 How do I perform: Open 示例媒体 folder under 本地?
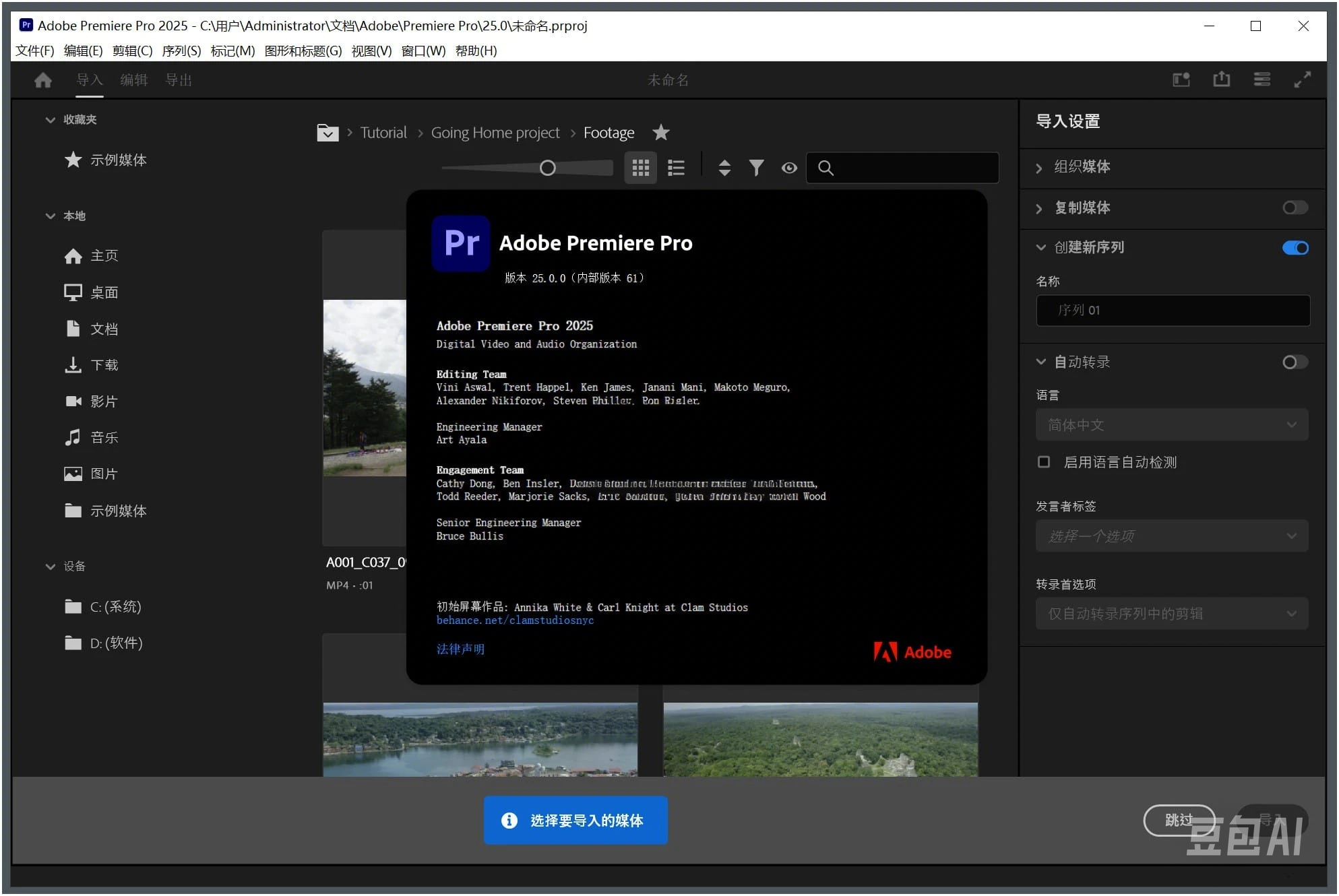[106, 511]
